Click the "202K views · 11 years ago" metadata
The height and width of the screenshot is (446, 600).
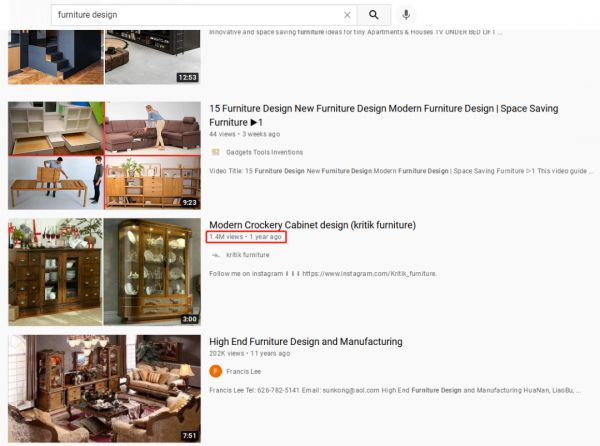coord(250,353)
